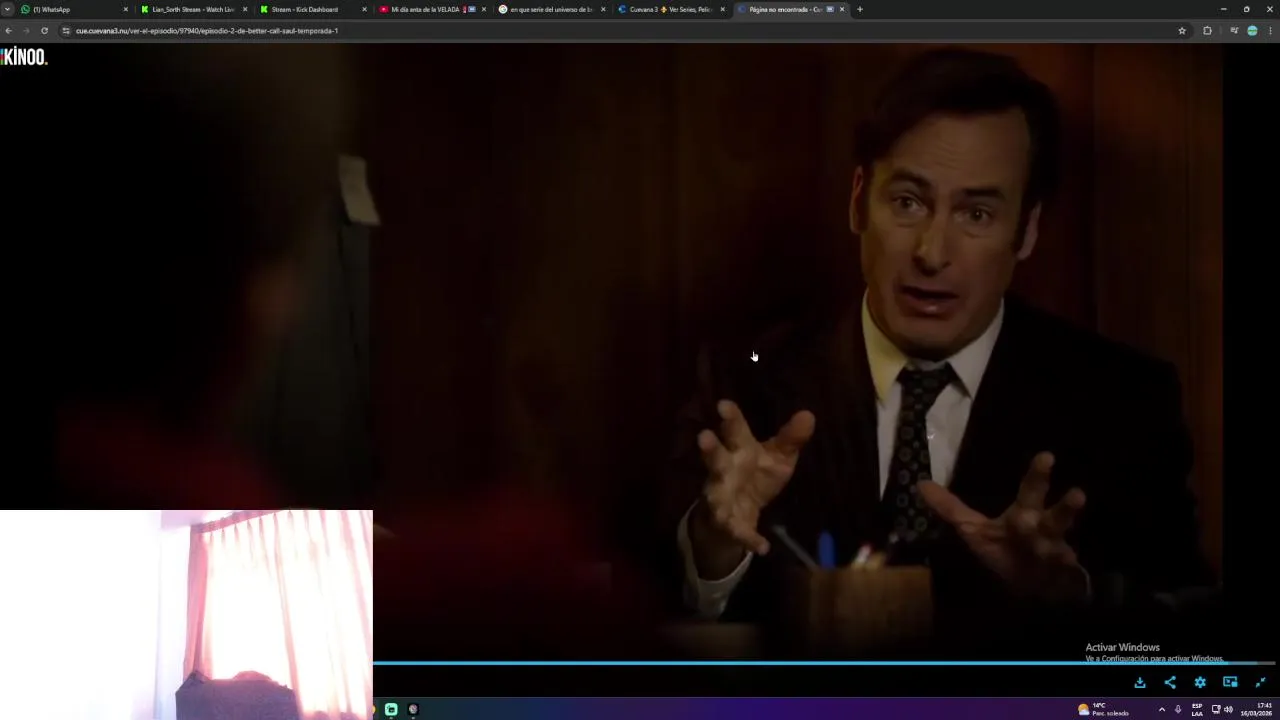This screenshot has width=1280, height=720.
Task: Open the green Kick app in taskbar
Action: pos(391,709)
